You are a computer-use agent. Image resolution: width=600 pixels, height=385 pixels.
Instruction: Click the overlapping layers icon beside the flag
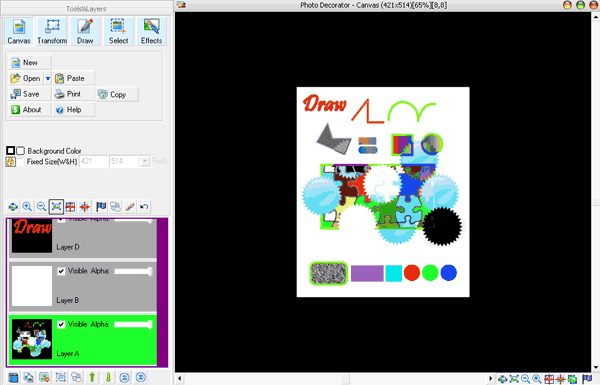pos(115,207)
